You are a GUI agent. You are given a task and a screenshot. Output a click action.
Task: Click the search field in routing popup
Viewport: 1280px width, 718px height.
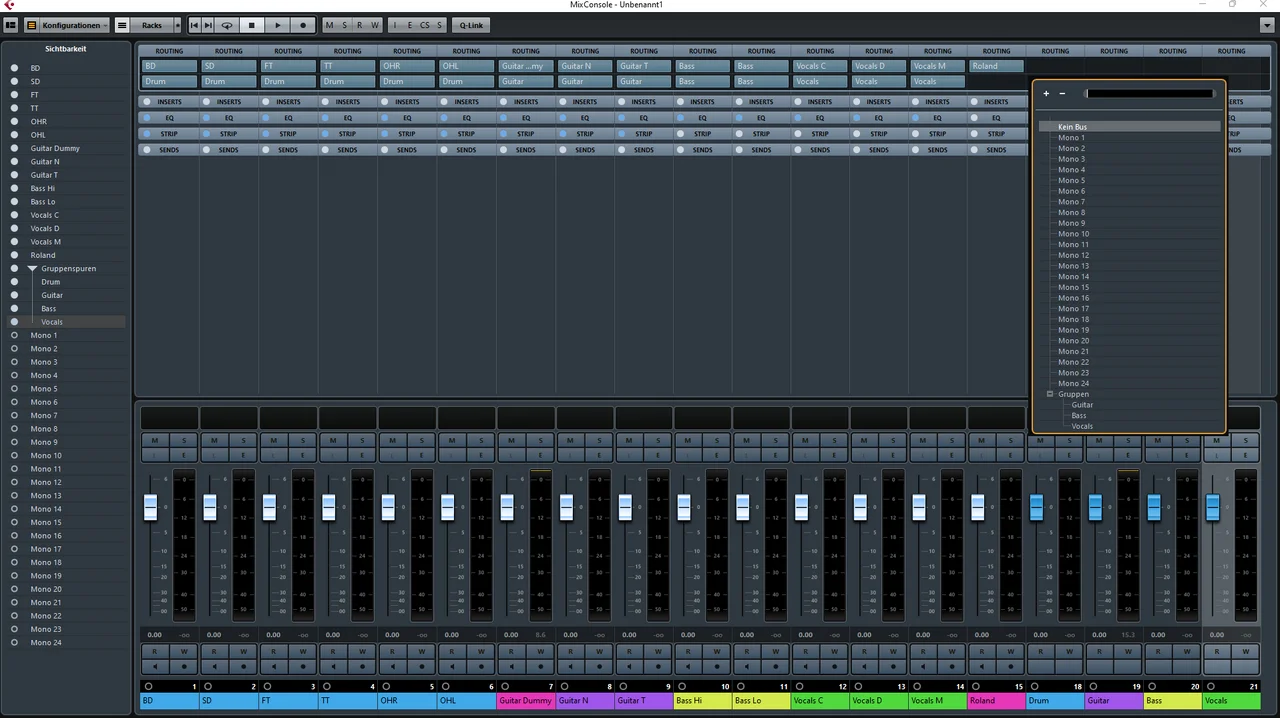pyautogui.click(x=1149, y=94)
